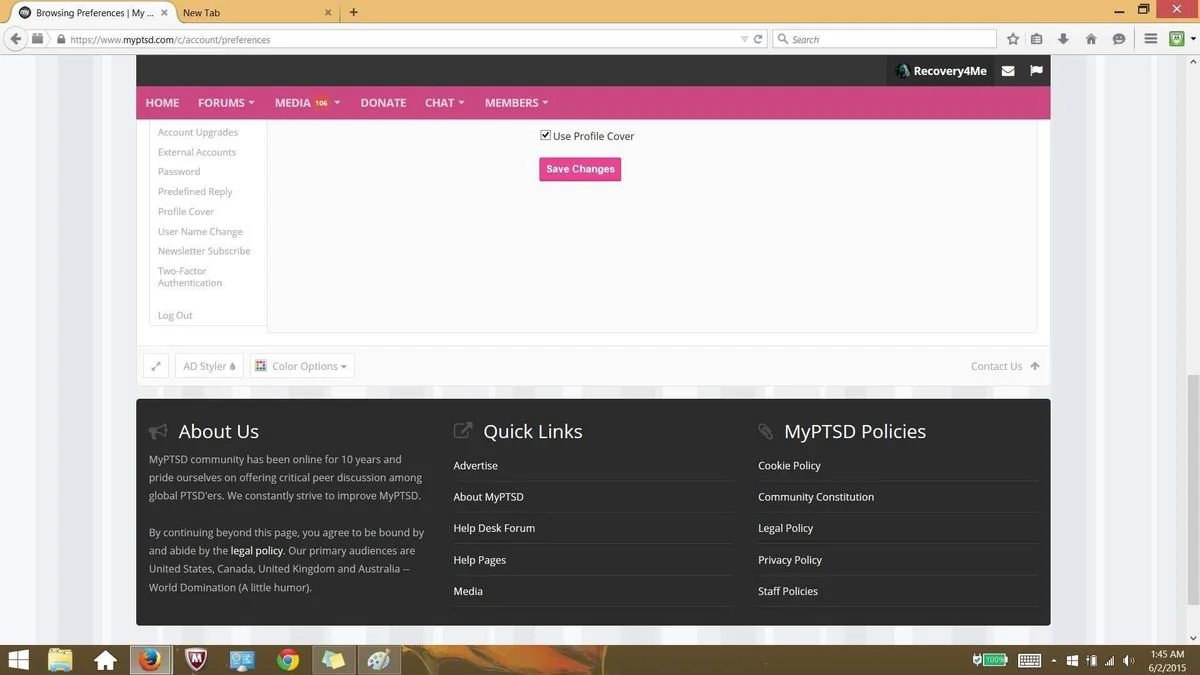Show bookmarks list icon in Firefox toolbar
Image resolution: width=1200 pixels, height=675 pixels.
1037,39
